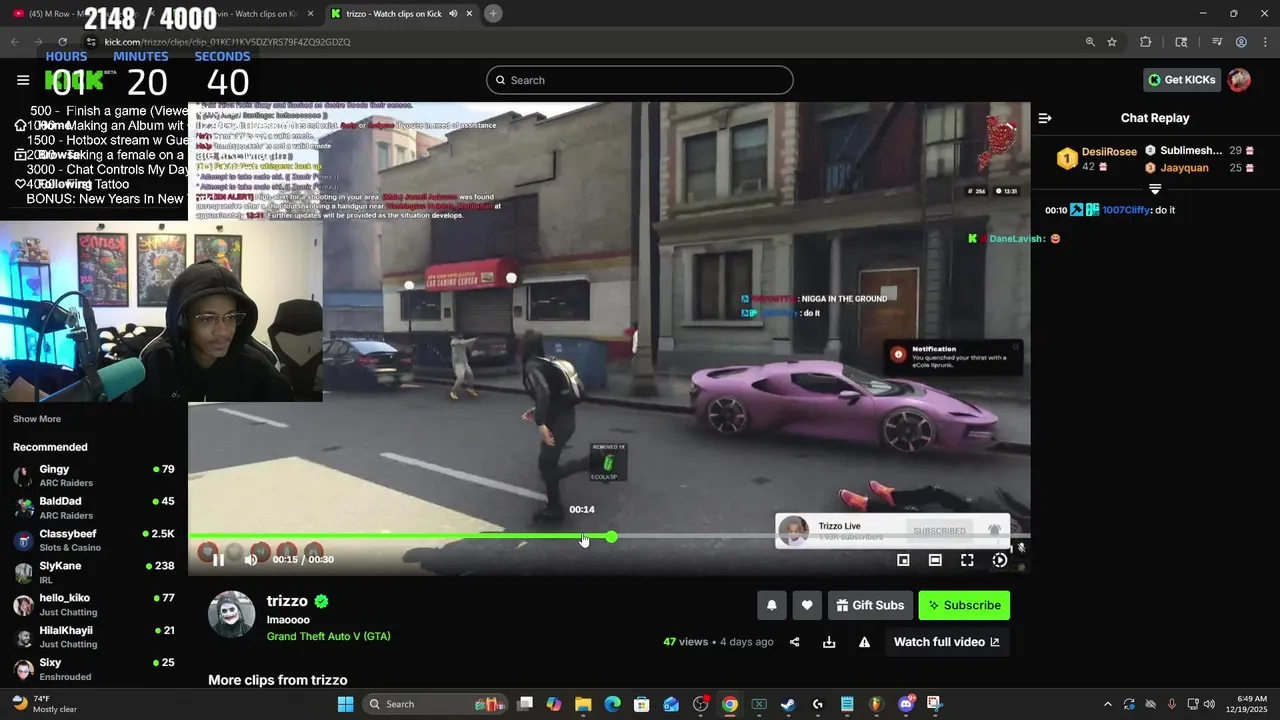The width and height of the screenshot is (1280, 720).
Task: Open trizzo's profile avatar
Action: [x=232, y=614]
